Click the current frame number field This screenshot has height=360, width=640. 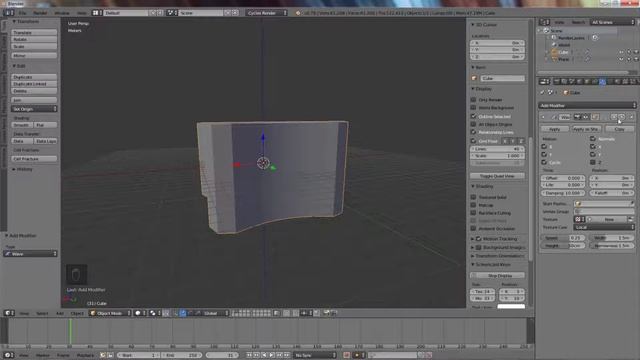coord(222,355)
